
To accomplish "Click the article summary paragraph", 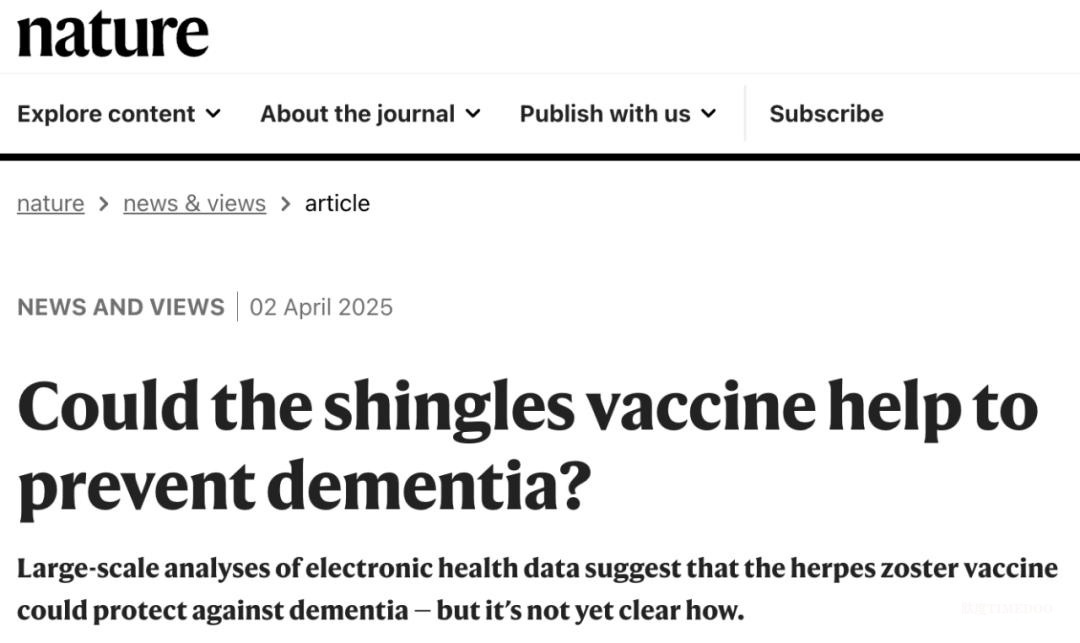I will (537, 589).
